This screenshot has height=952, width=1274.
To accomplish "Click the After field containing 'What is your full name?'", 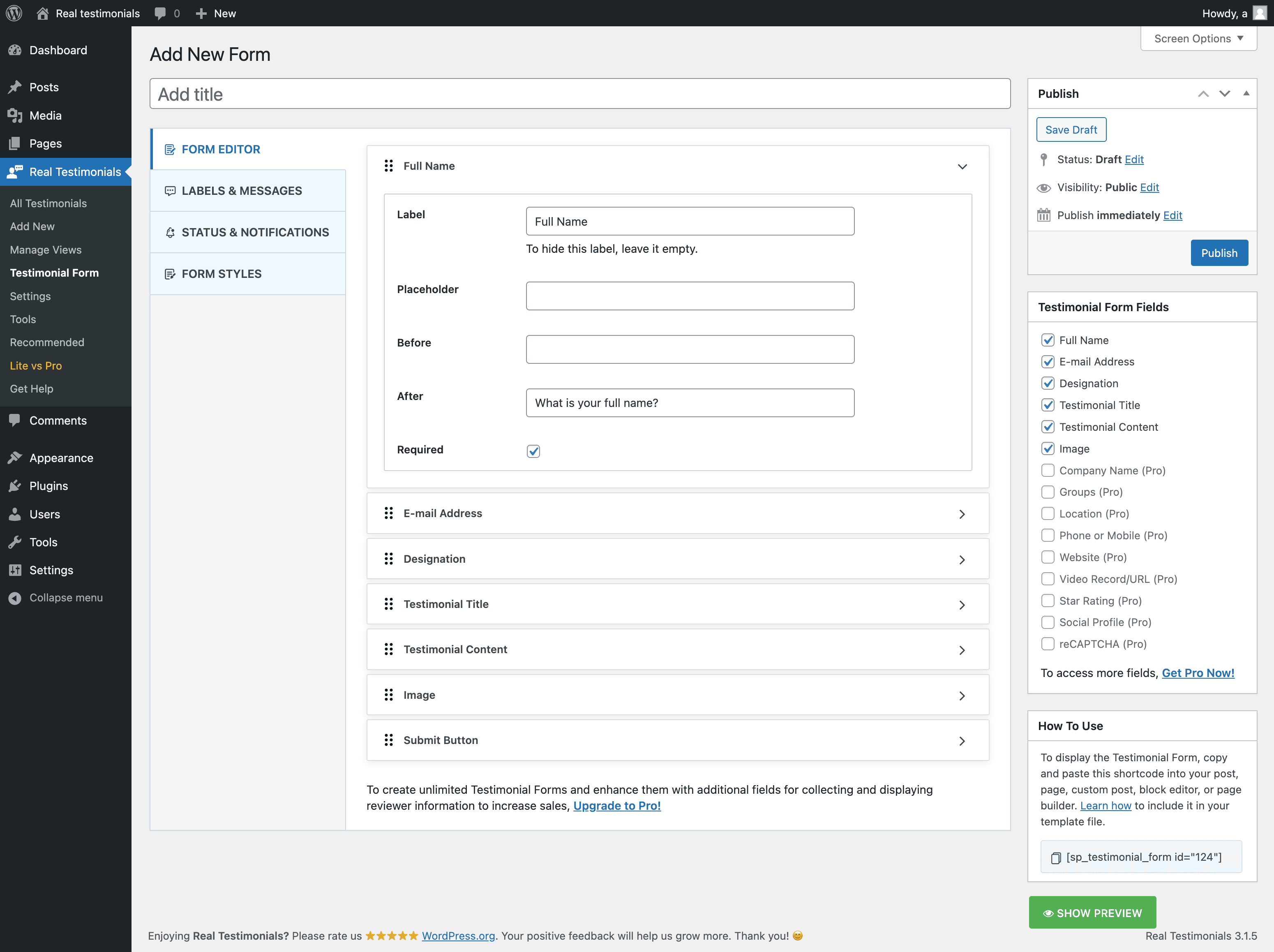I will click(690, 403).
